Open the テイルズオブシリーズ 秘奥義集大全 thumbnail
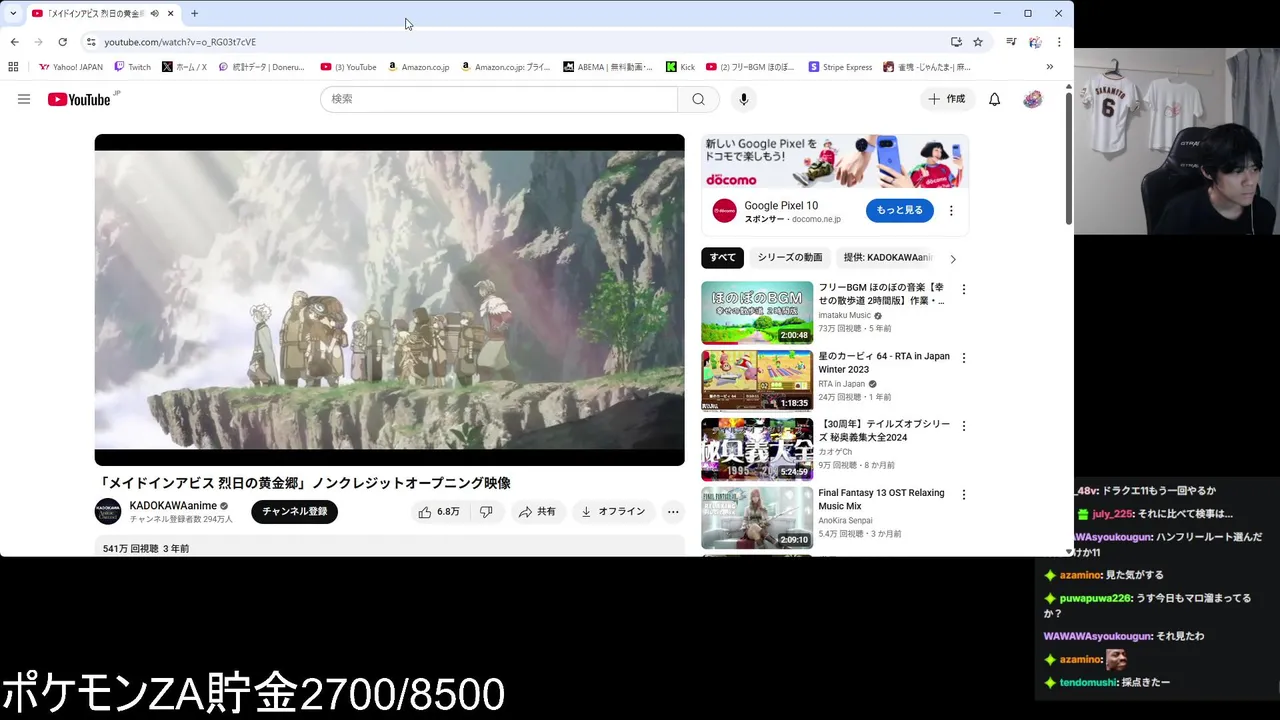This screenshot has height=720, width=1280. (x=757, y=450)
